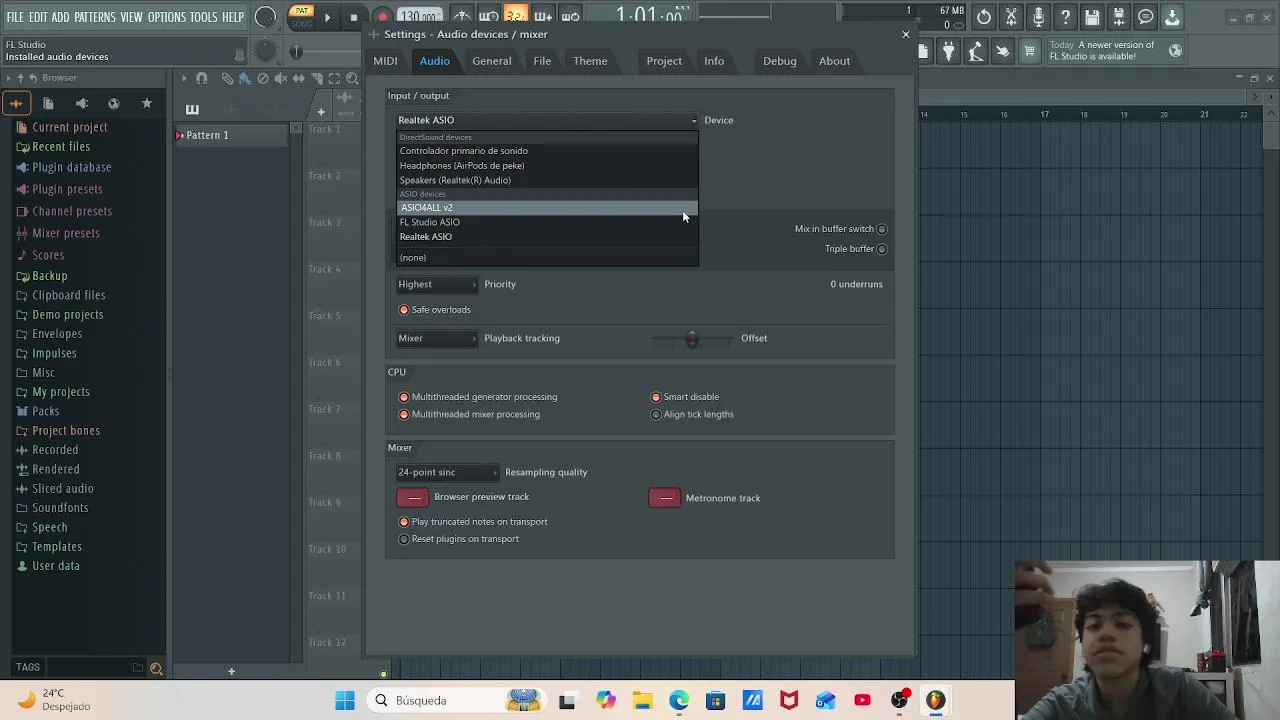Click the metronome icon in transport bar
1280x720 pixels.
[x=462, y=16]
